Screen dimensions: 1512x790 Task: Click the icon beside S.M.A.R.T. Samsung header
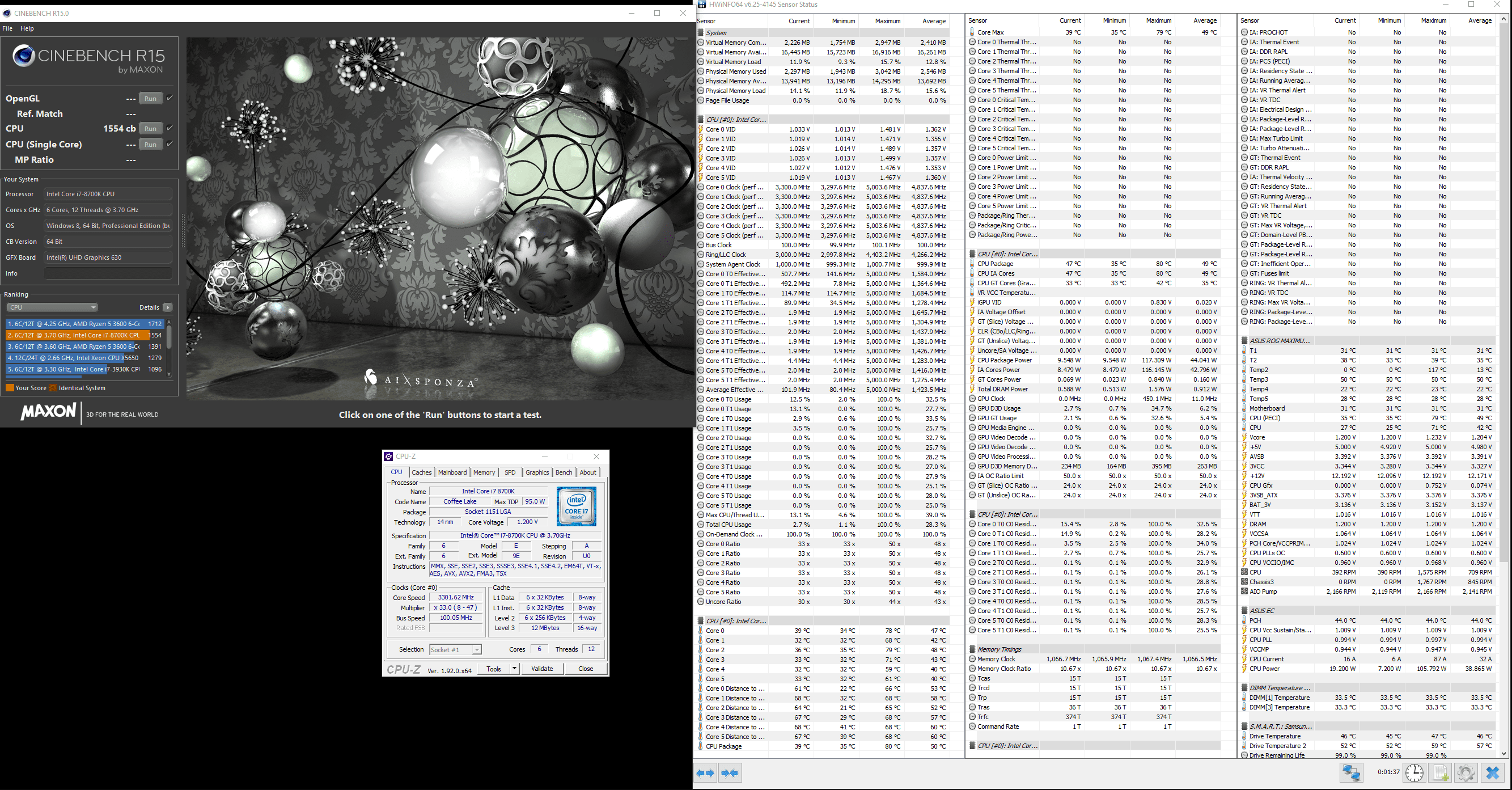point(1244,726)
